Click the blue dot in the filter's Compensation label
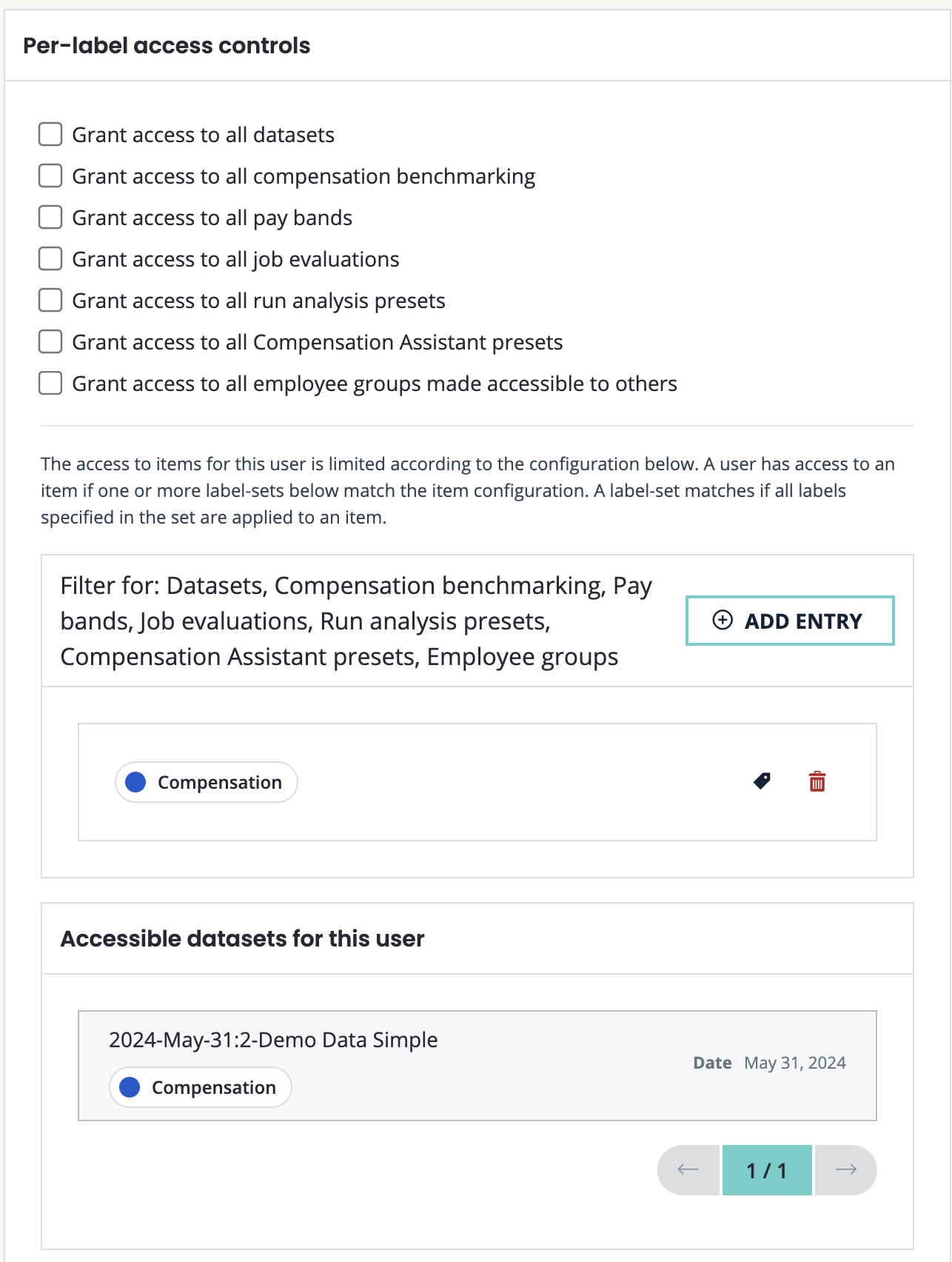Viewport: 952px width, 1262px height. (135, 782)
